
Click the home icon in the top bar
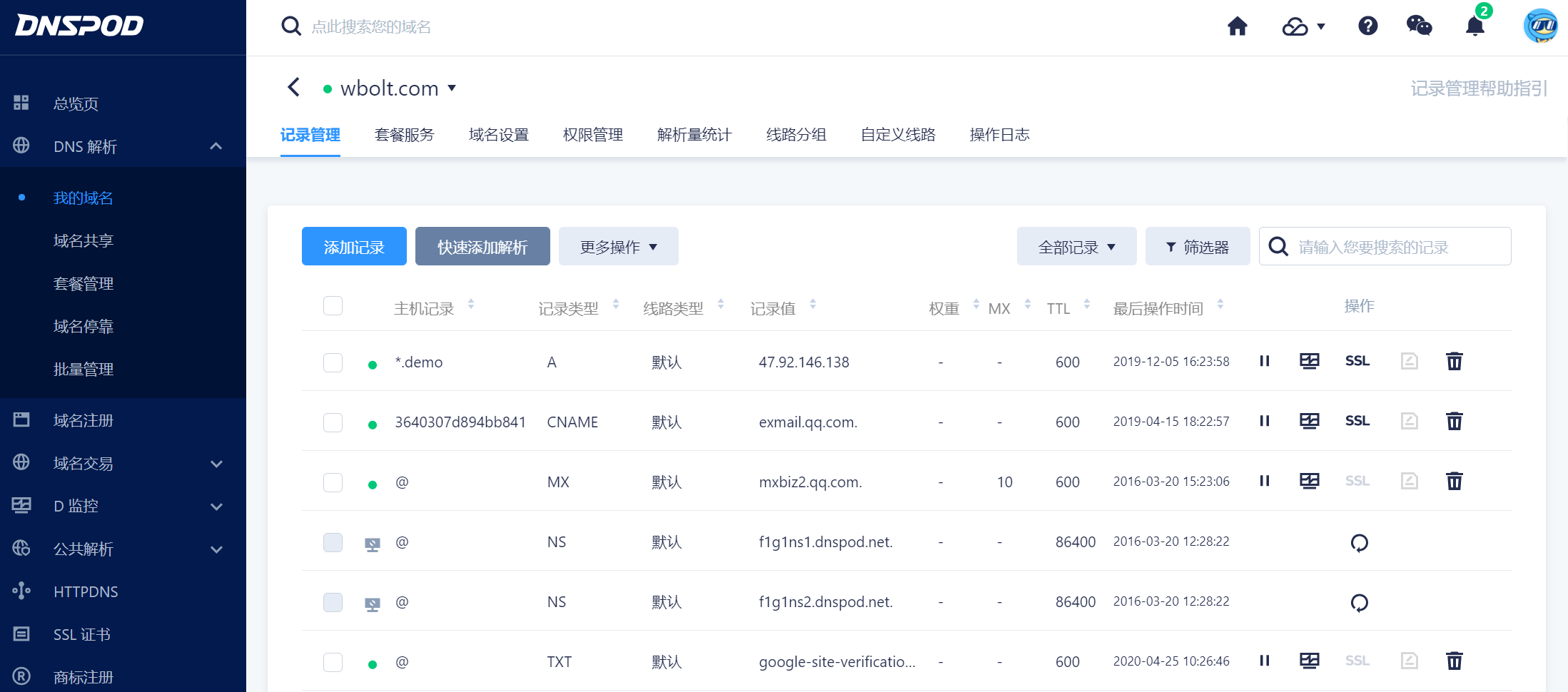1238,26
